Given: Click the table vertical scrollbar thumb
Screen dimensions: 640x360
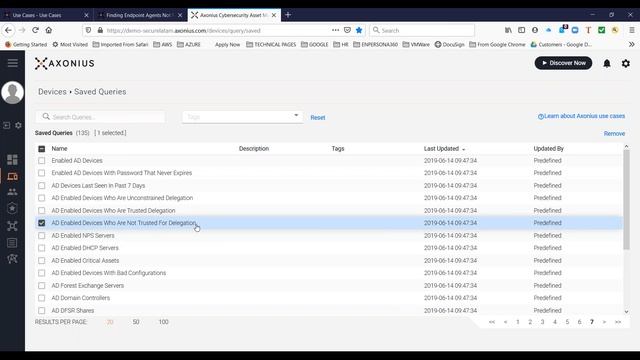Looking at the screenshot, I should coord(627,200).
